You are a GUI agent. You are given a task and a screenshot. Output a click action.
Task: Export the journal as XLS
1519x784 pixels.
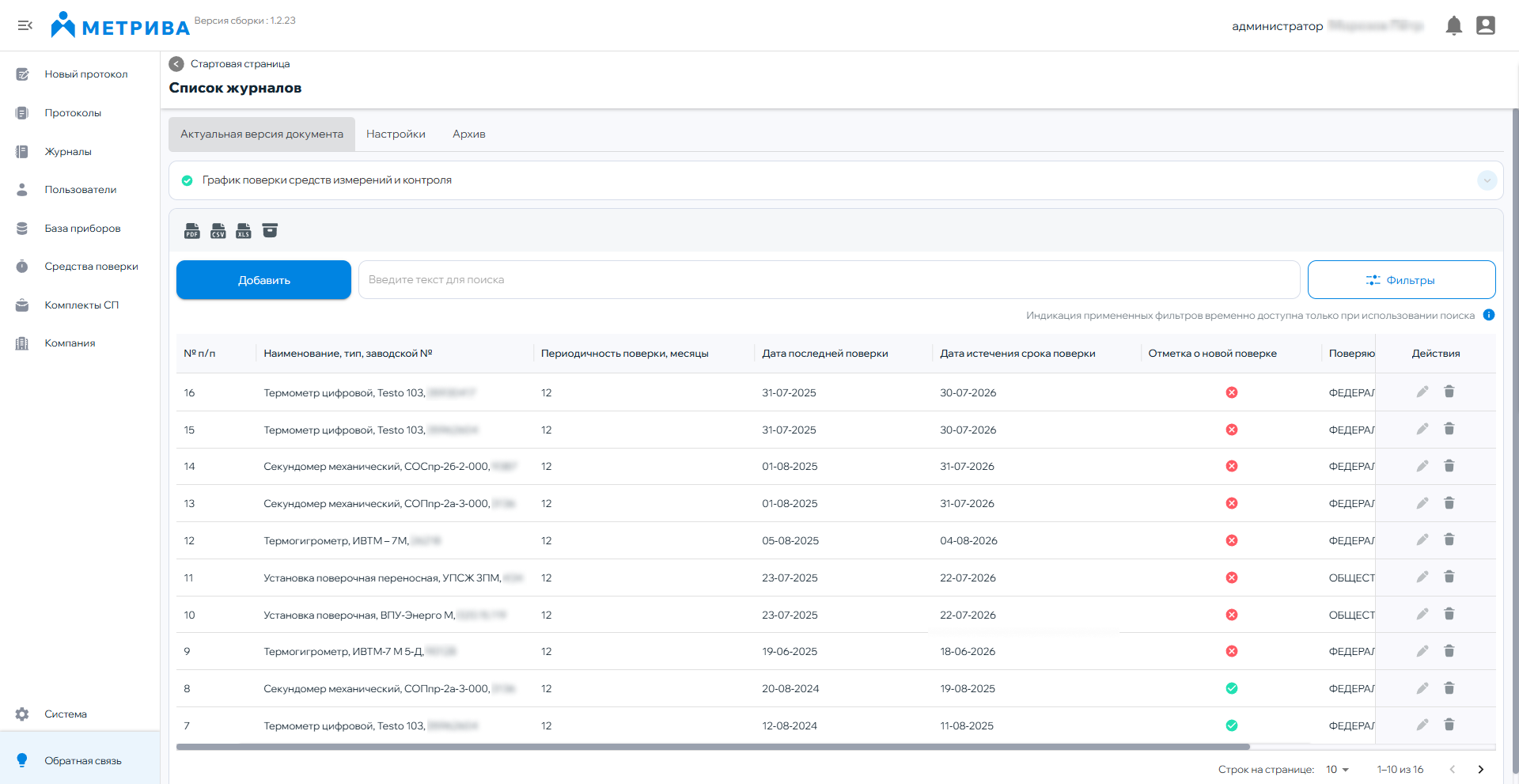coord(244,231)
